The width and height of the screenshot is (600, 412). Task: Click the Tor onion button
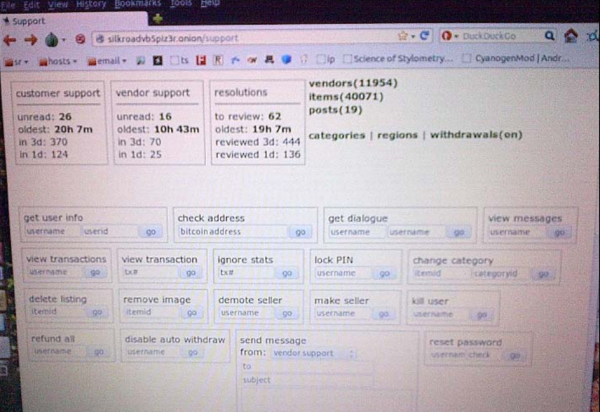[51, 39]
